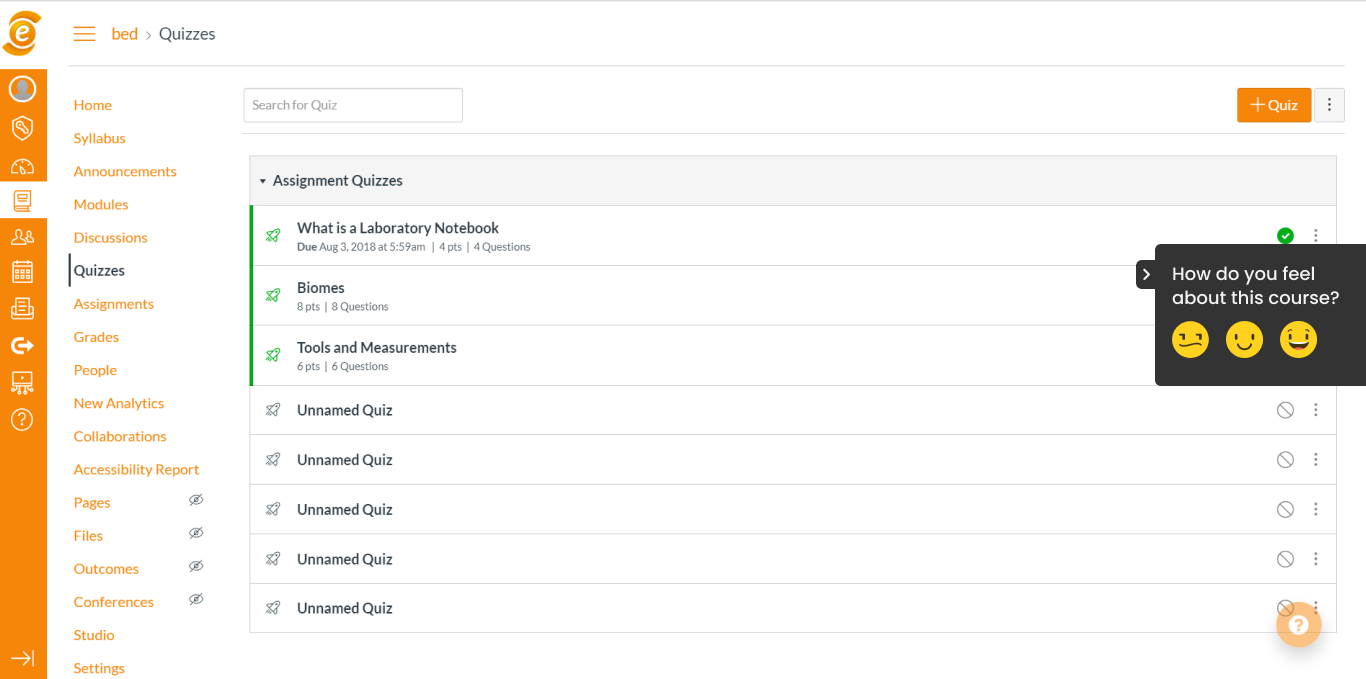
Task: Click the hidden-eye icon next to Files
Action: (x=196, y=533)
